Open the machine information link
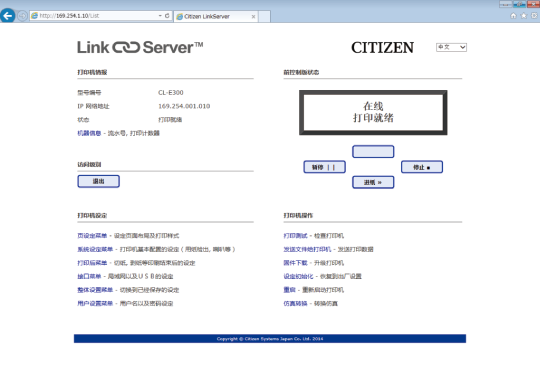The width and height of the screenshot is (540, 377). click(89, 133)
